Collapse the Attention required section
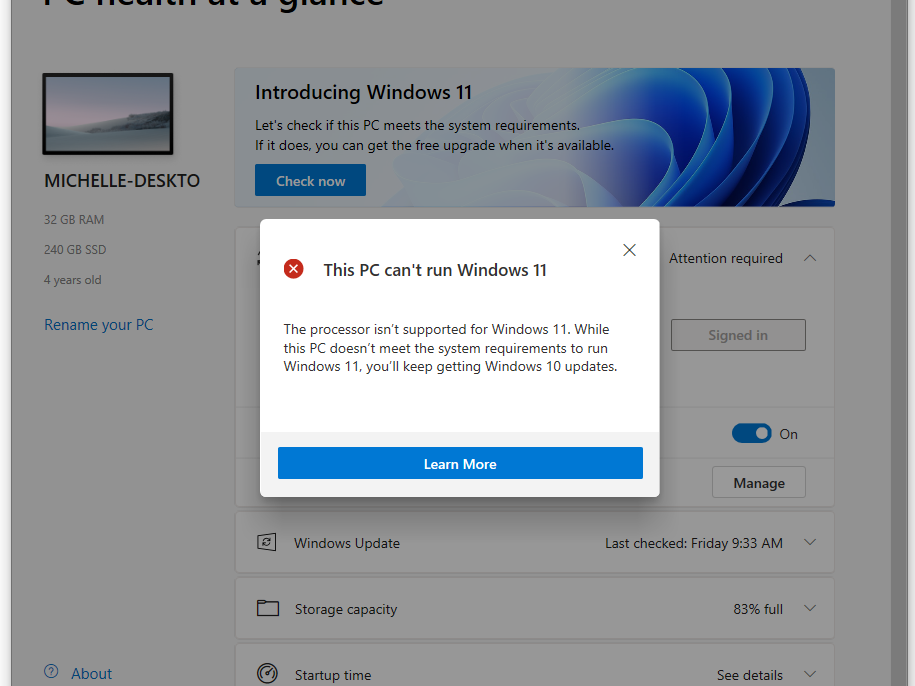915x686 pixels. pos(810,258)
